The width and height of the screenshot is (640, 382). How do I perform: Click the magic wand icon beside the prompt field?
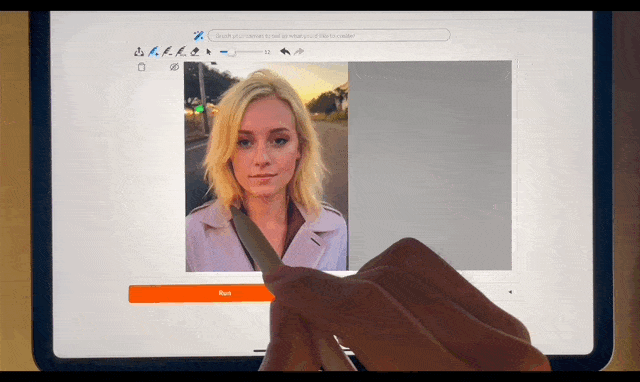(x=199, y=36)
